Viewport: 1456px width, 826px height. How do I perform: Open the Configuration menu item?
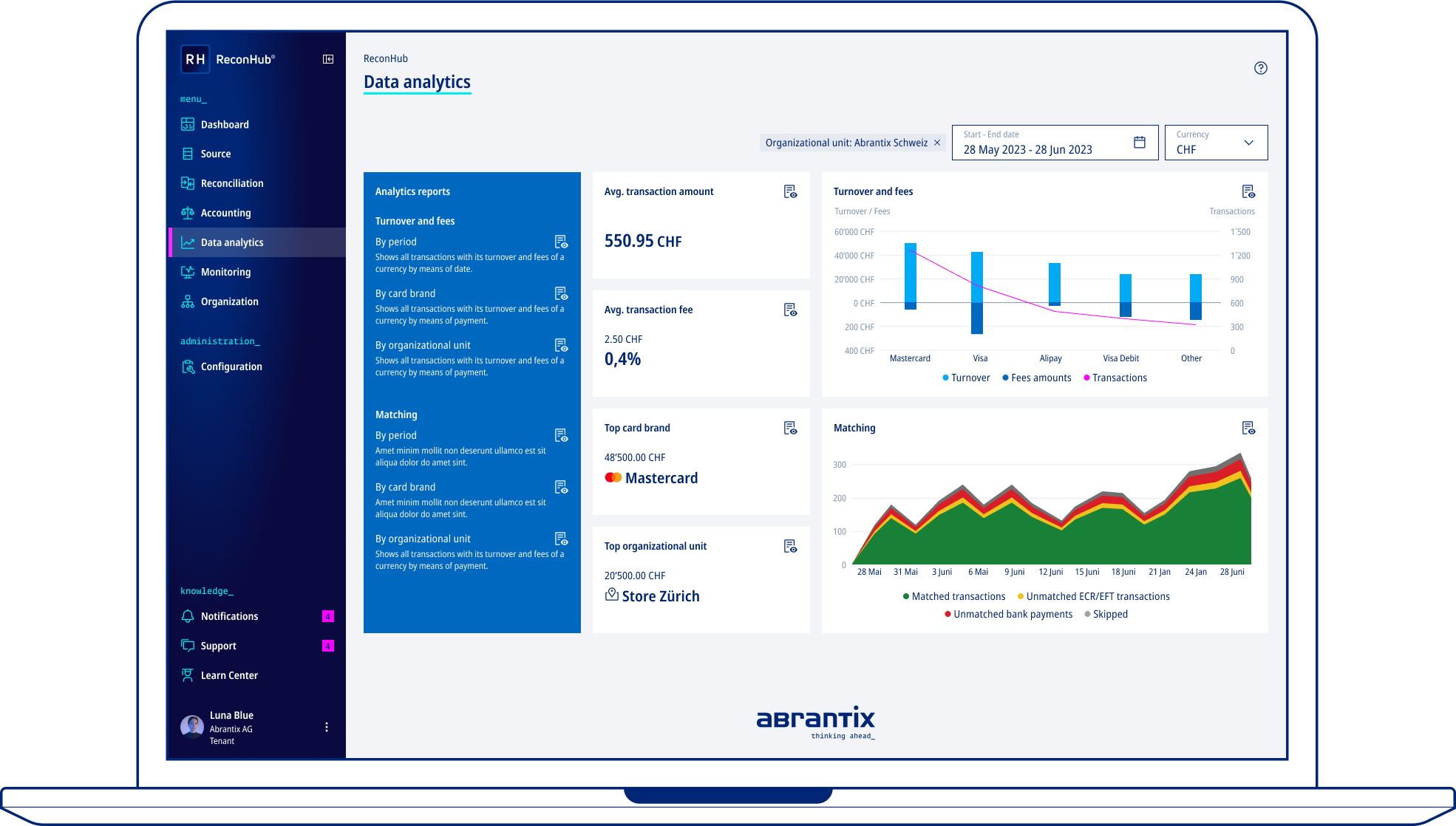coord(256,366)
